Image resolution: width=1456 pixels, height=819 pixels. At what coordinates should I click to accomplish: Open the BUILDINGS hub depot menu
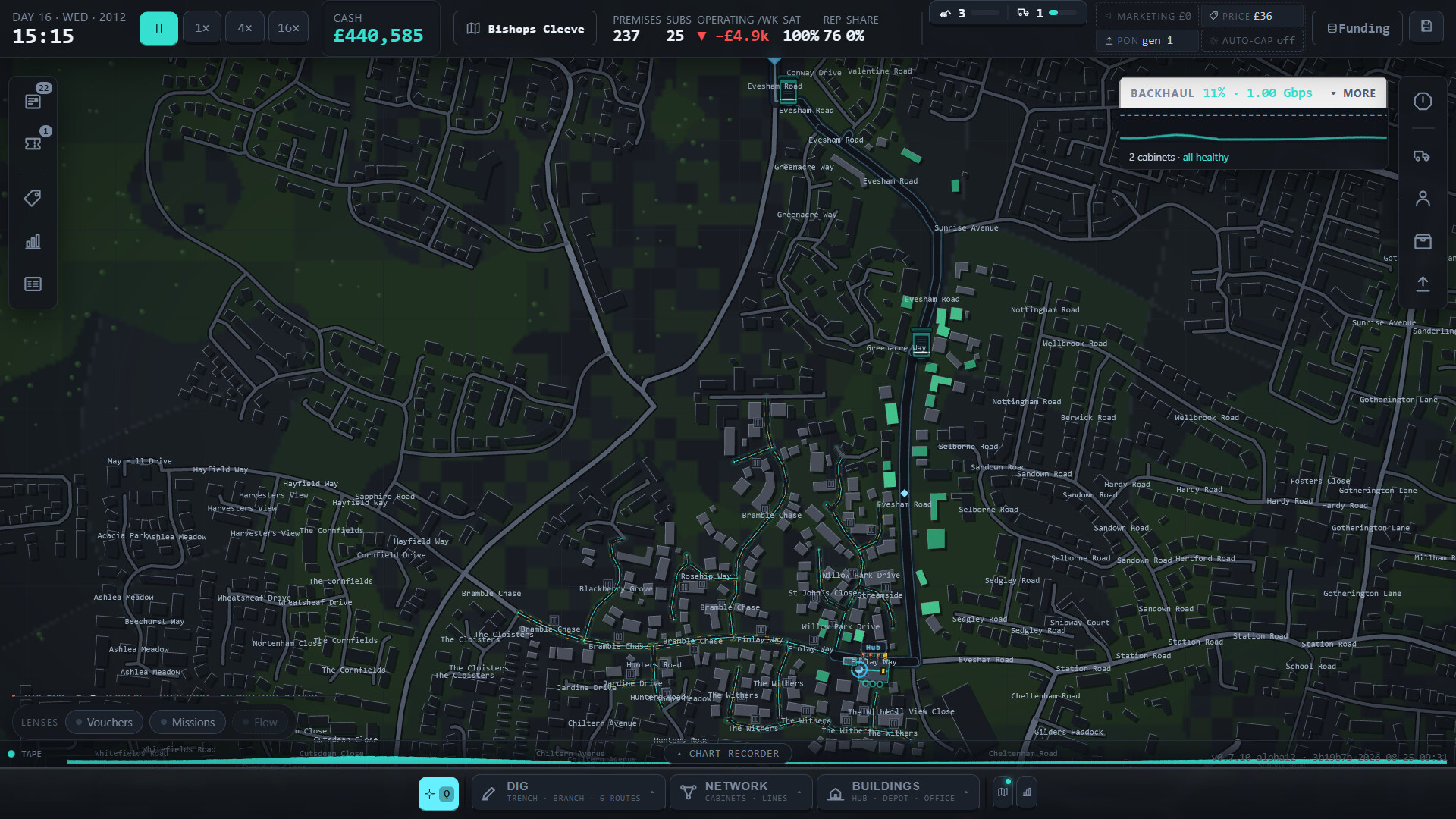pos(898,792)
